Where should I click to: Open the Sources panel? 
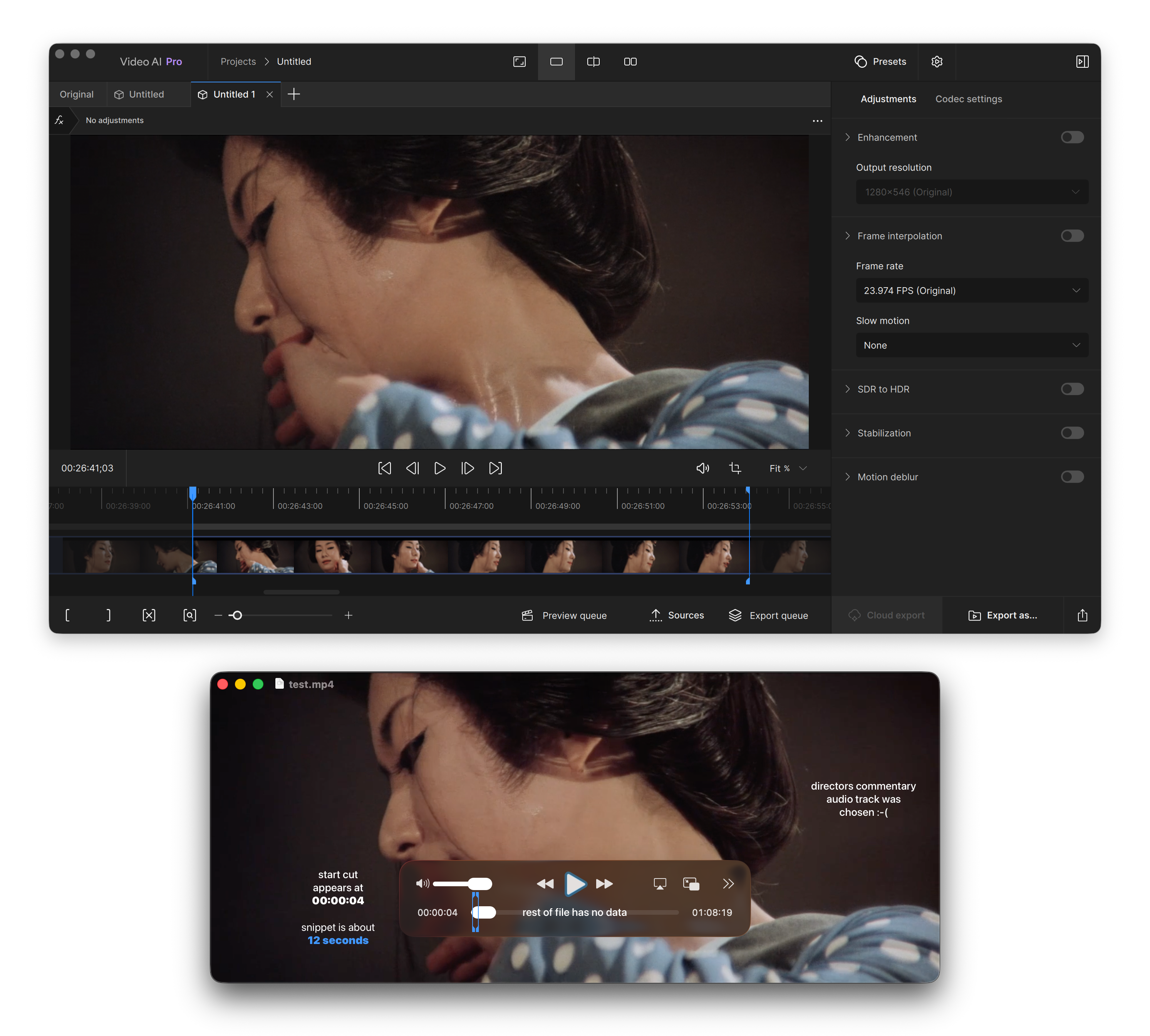[676, 615]
